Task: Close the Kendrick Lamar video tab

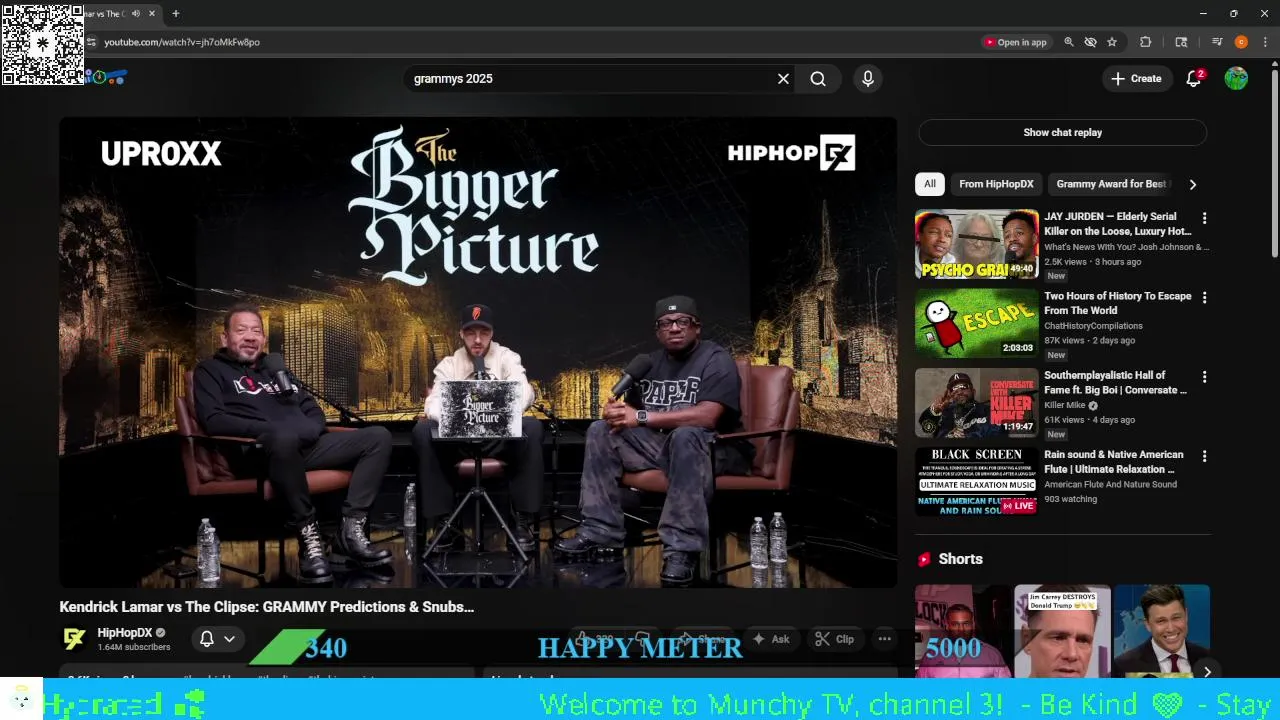Action: click(152, 14)
